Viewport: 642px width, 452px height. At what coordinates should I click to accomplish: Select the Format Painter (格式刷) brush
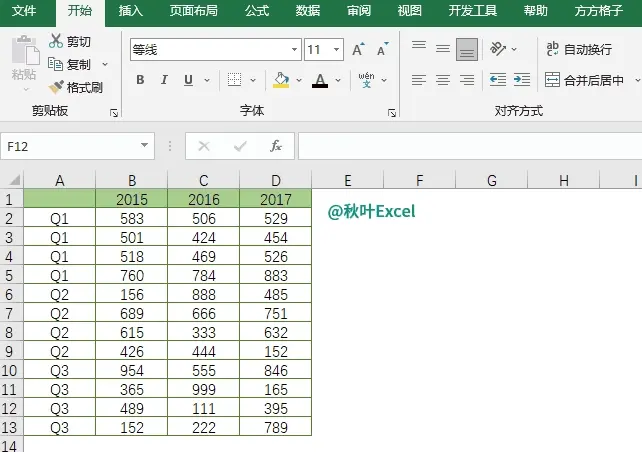pyautogui.click(x=56, y=87)
